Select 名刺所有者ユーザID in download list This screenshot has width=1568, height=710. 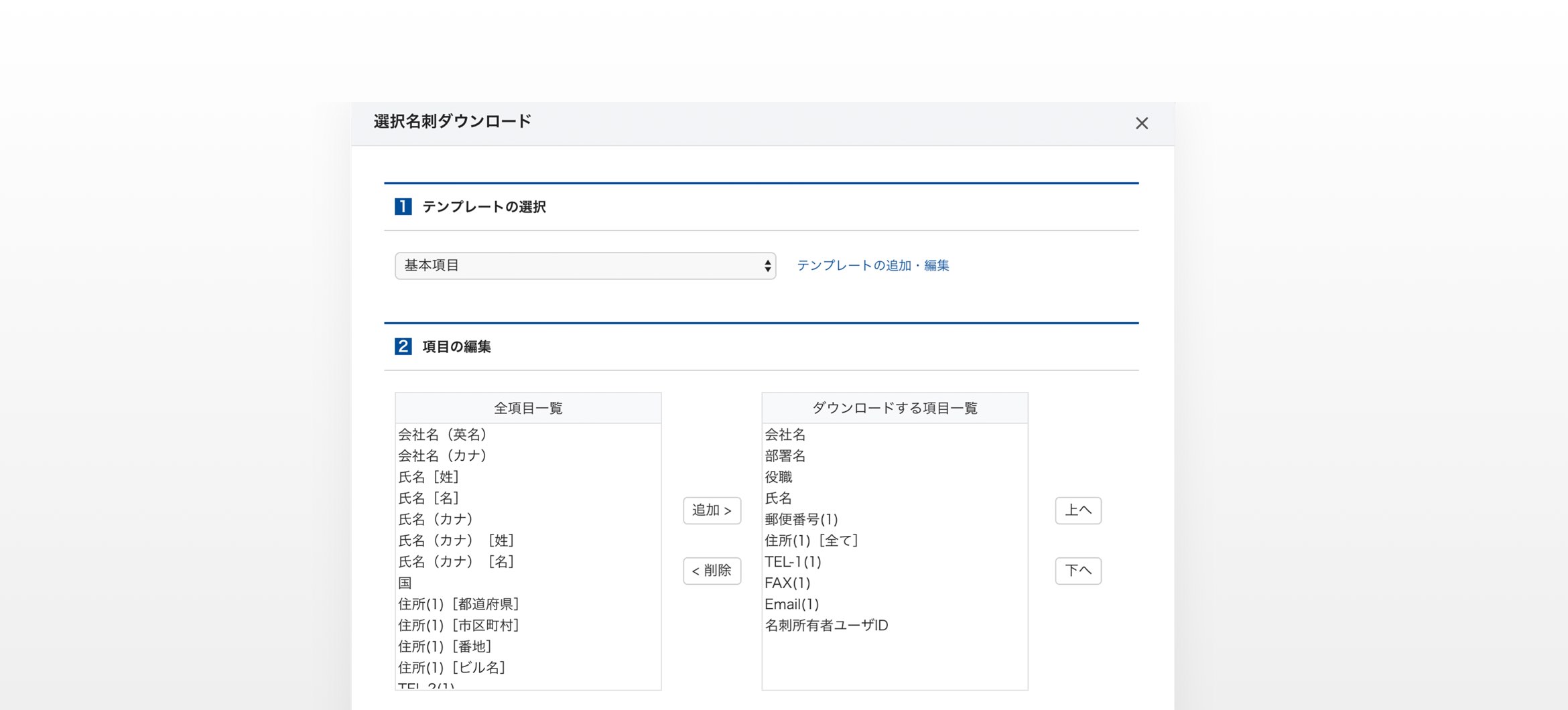tap(895, 626)
